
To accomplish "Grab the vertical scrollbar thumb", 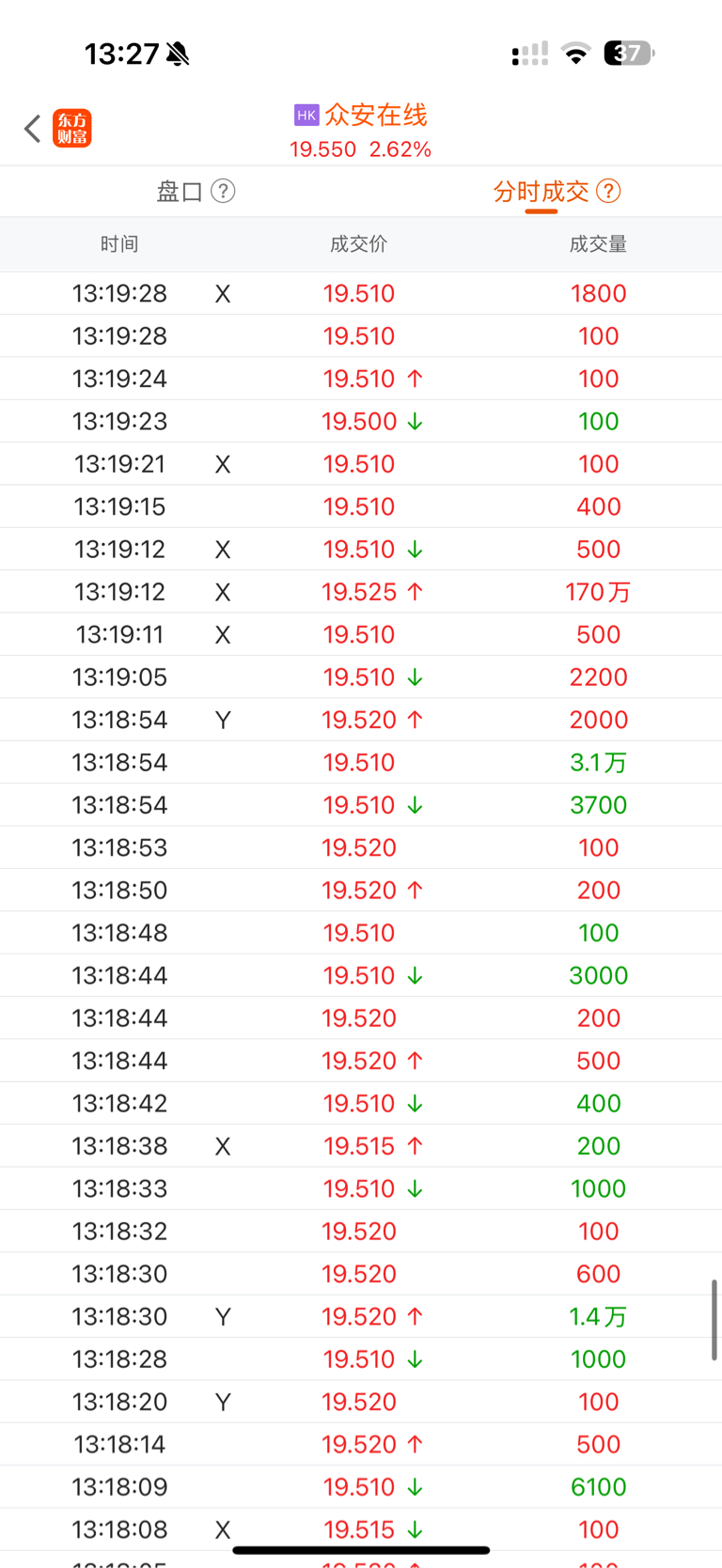I will pyautogui.click(x=714, y=1319).
